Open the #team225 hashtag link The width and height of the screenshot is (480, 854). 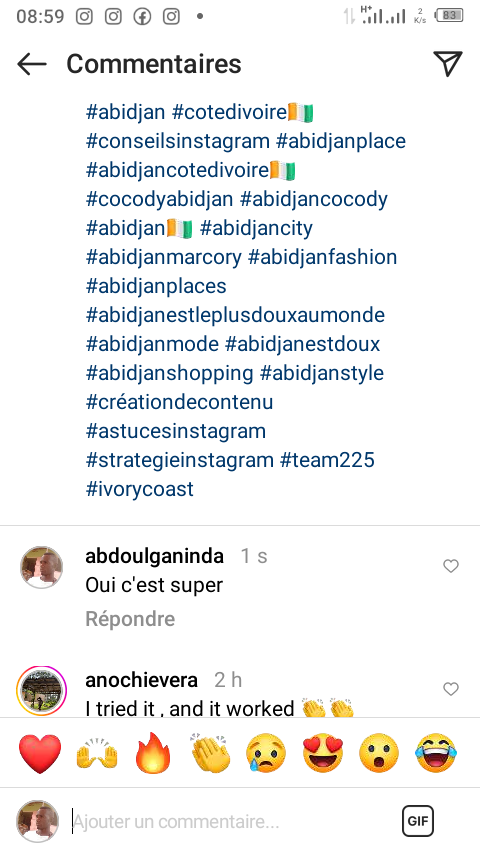(327, 460)
